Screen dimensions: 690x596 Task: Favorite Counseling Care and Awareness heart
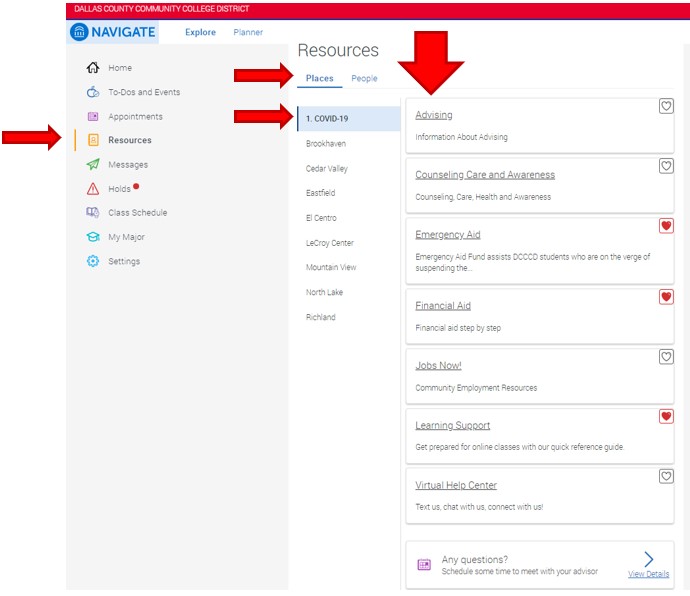(666, 166)
